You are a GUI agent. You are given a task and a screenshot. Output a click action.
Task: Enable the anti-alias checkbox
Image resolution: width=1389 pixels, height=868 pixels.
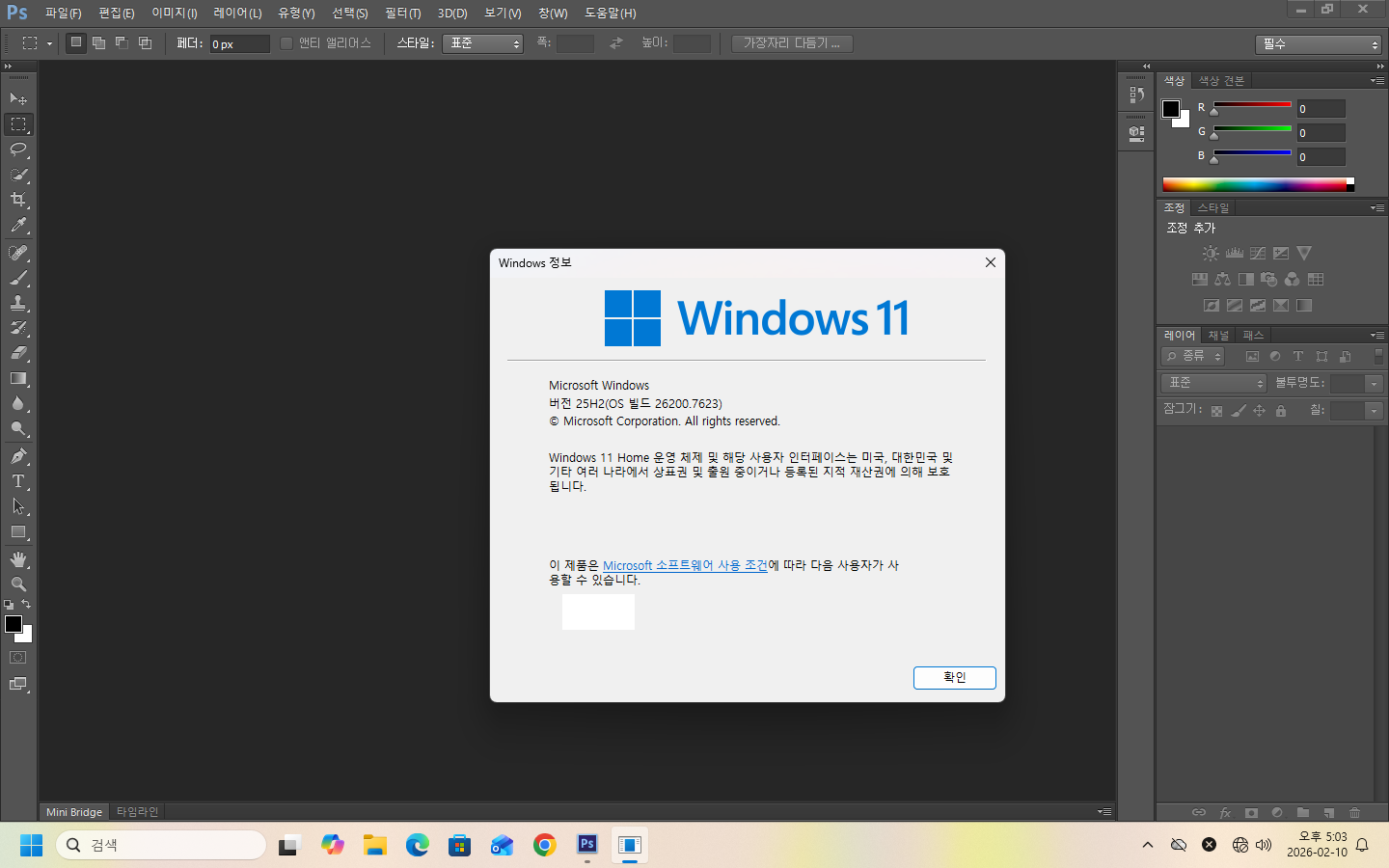point(286,43)
